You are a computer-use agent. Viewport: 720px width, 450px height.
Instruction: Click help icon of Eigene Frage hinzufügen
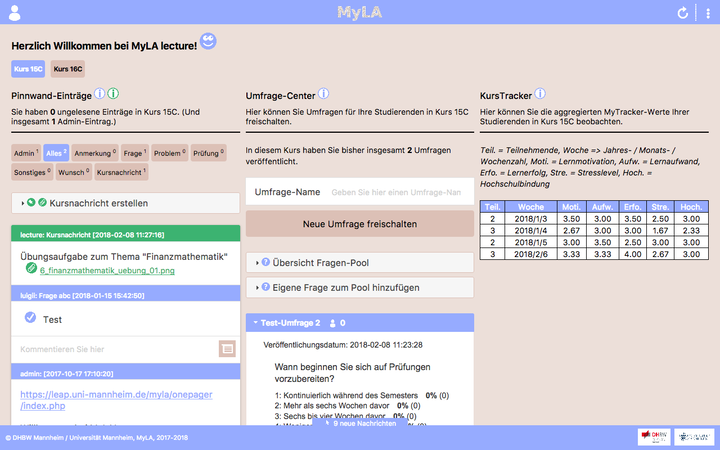[265, 287]
